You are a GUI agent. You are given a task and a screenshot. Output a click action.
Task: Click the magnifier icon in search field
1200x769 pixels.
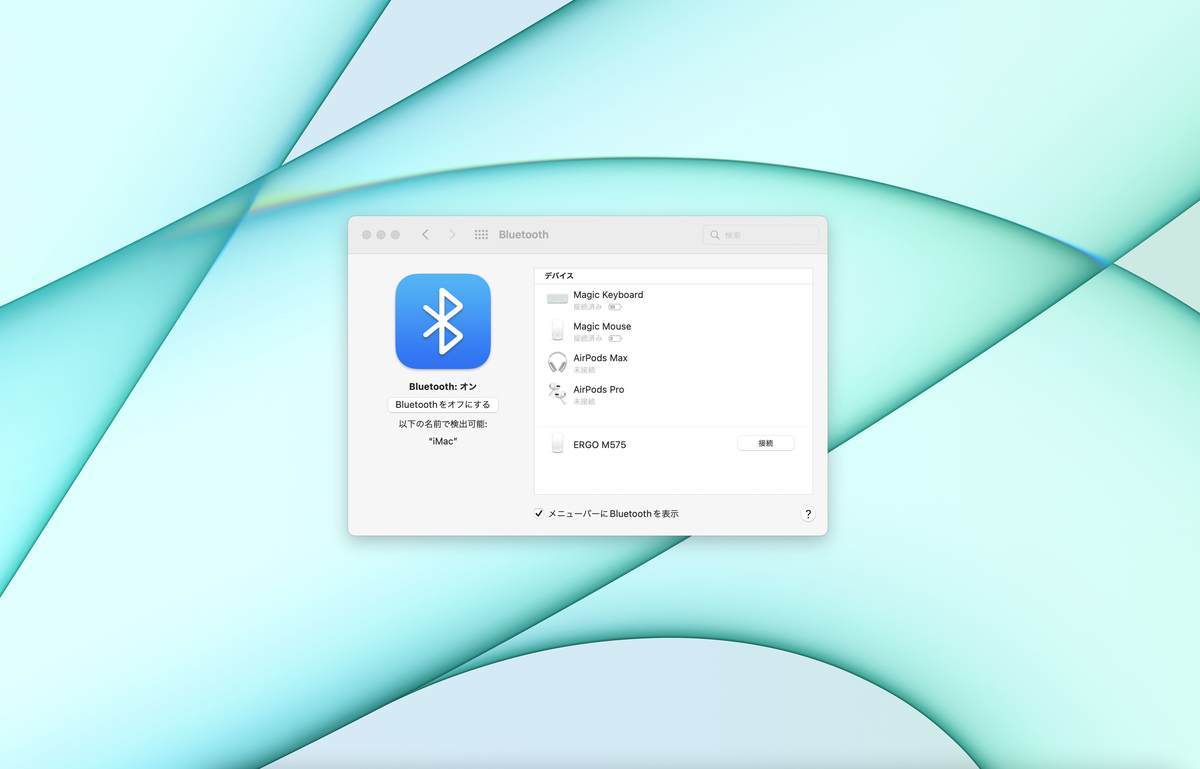pos(715,235)
